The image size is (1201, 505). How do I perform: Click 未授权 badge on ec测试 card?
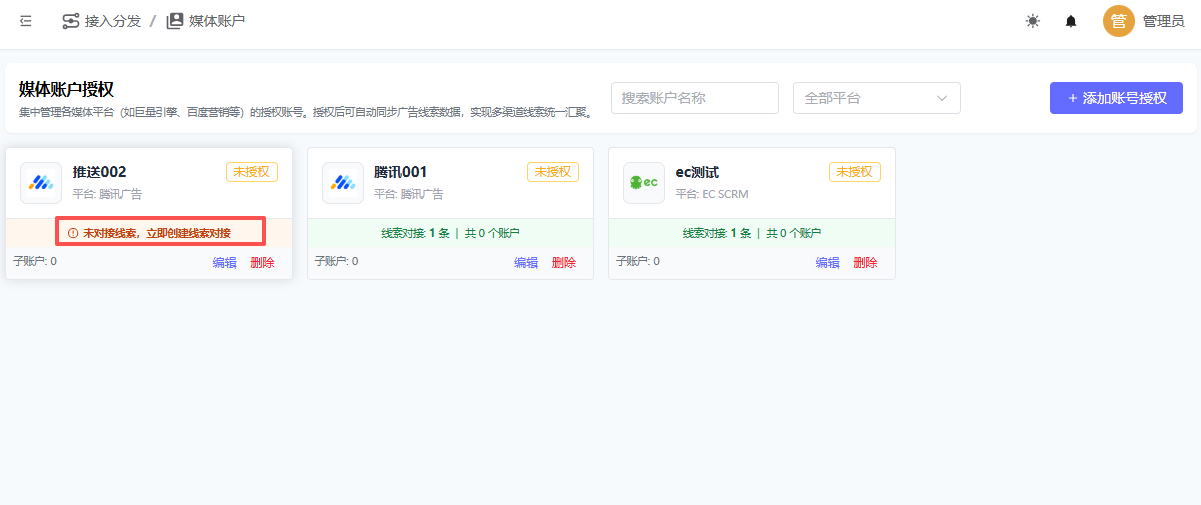(854, 172)
